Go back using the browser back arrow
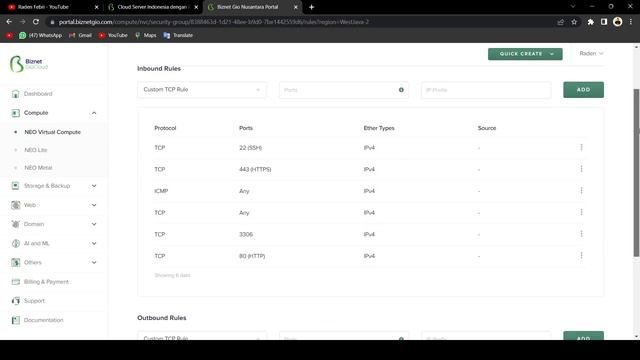The width and height of the screenshot is (640, 360). [9, 22]
